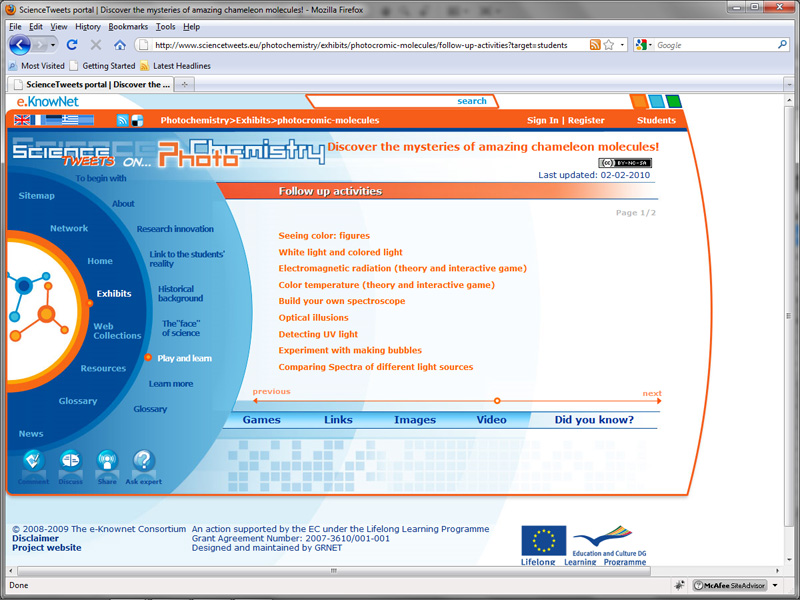Open the Most Visited bookmarks folder
Screen dimensions: 800x600
[x=36, y=66]
